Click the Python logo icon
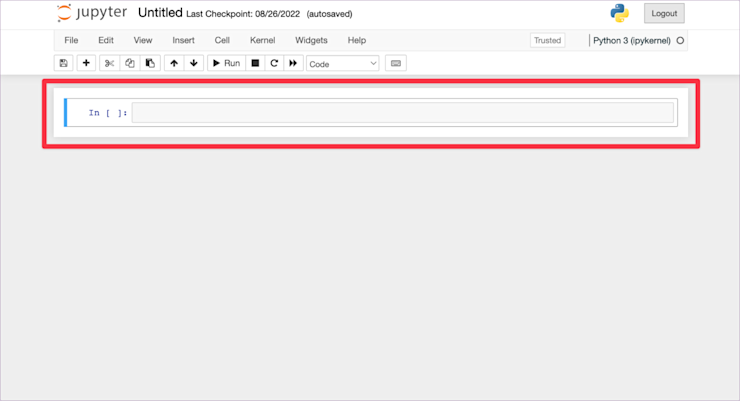Viewport: 740px width, 401px height. 619,13
